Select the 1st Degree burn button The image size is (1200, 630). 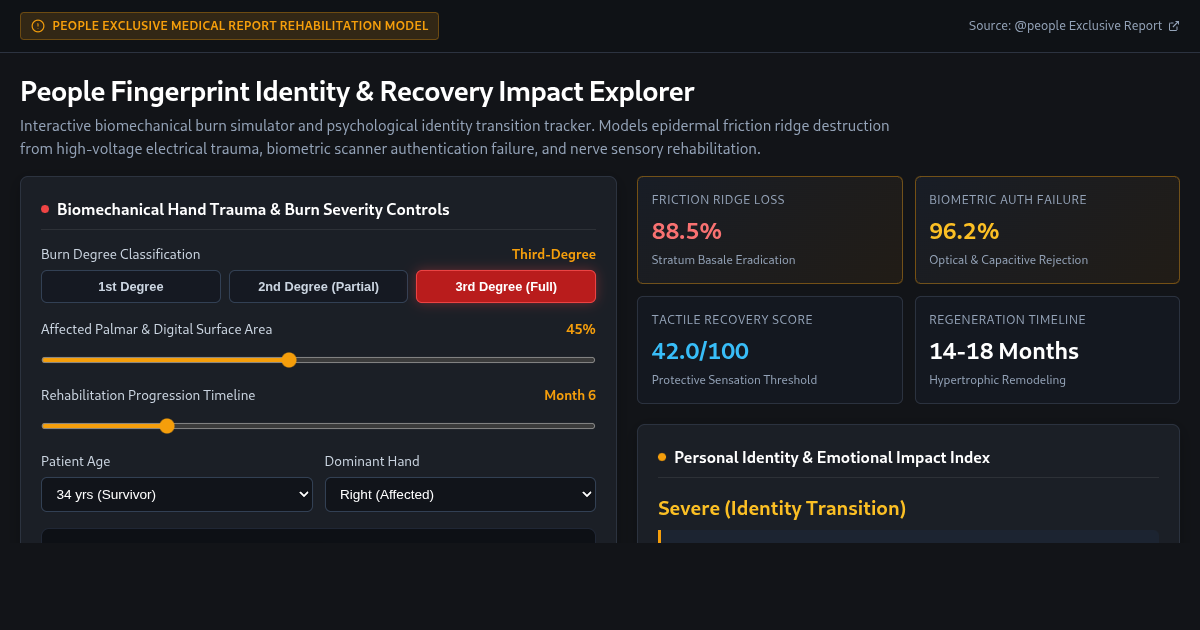point(131,286)
